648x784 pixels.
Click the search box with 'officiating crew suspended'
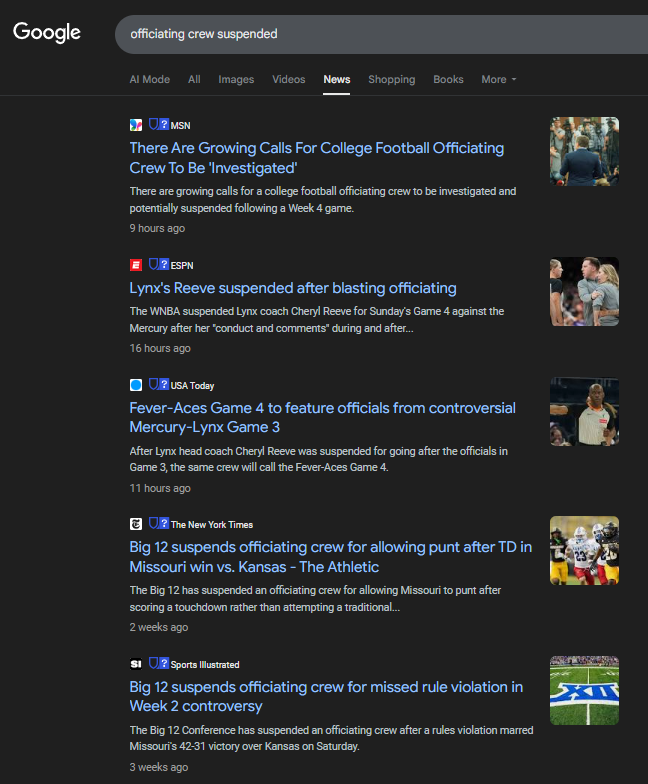pyautogui.click(x=370, y=34)
